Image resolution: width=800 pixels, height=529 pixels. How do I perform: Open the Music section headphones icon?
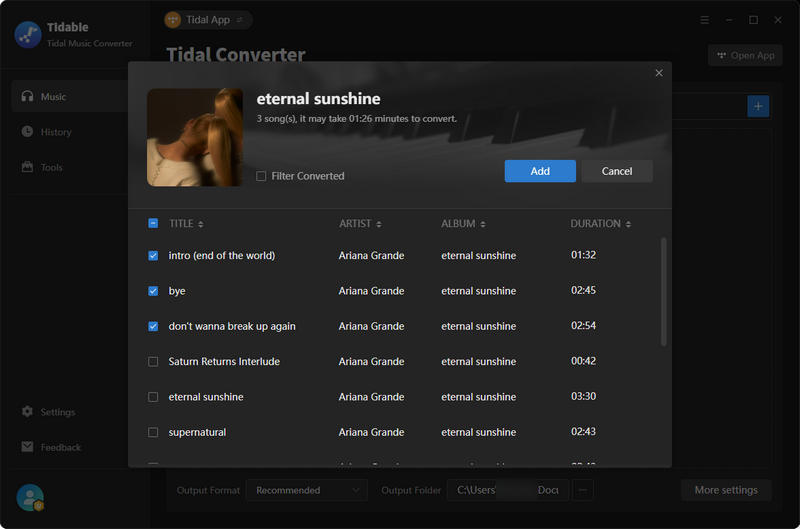(28, 96)
